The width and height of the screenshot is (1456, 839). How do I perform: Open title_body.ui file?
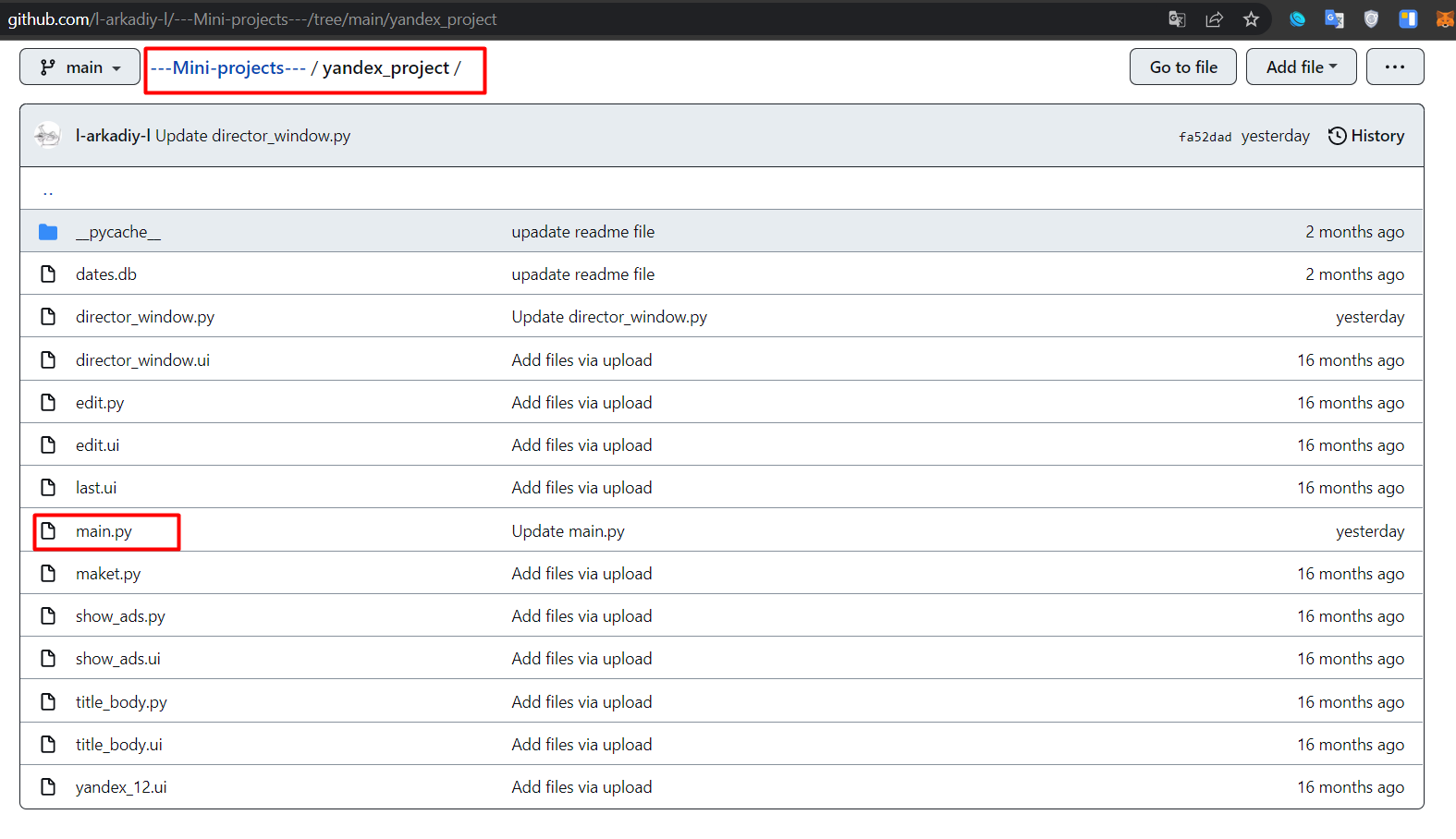[119, 745]
